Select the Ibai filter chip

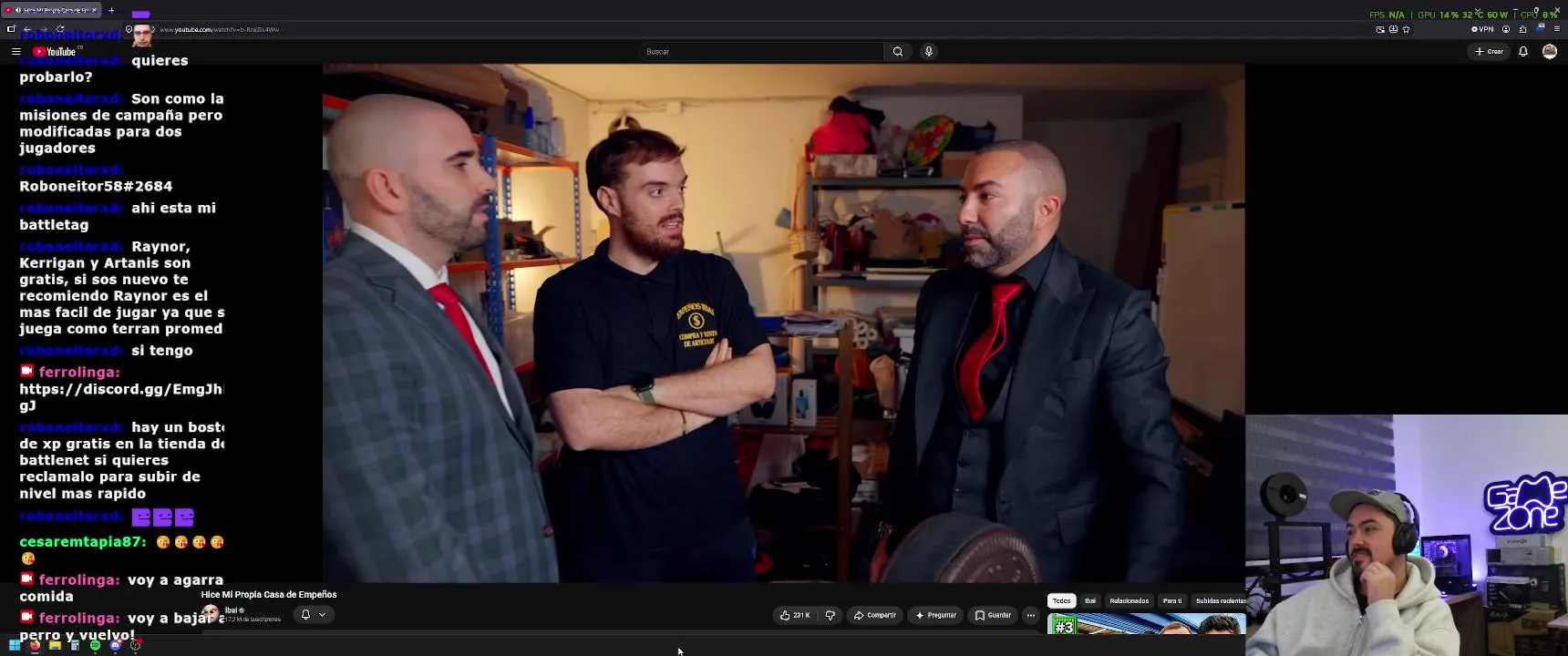pyautogui.click(x=1090, y=601)
